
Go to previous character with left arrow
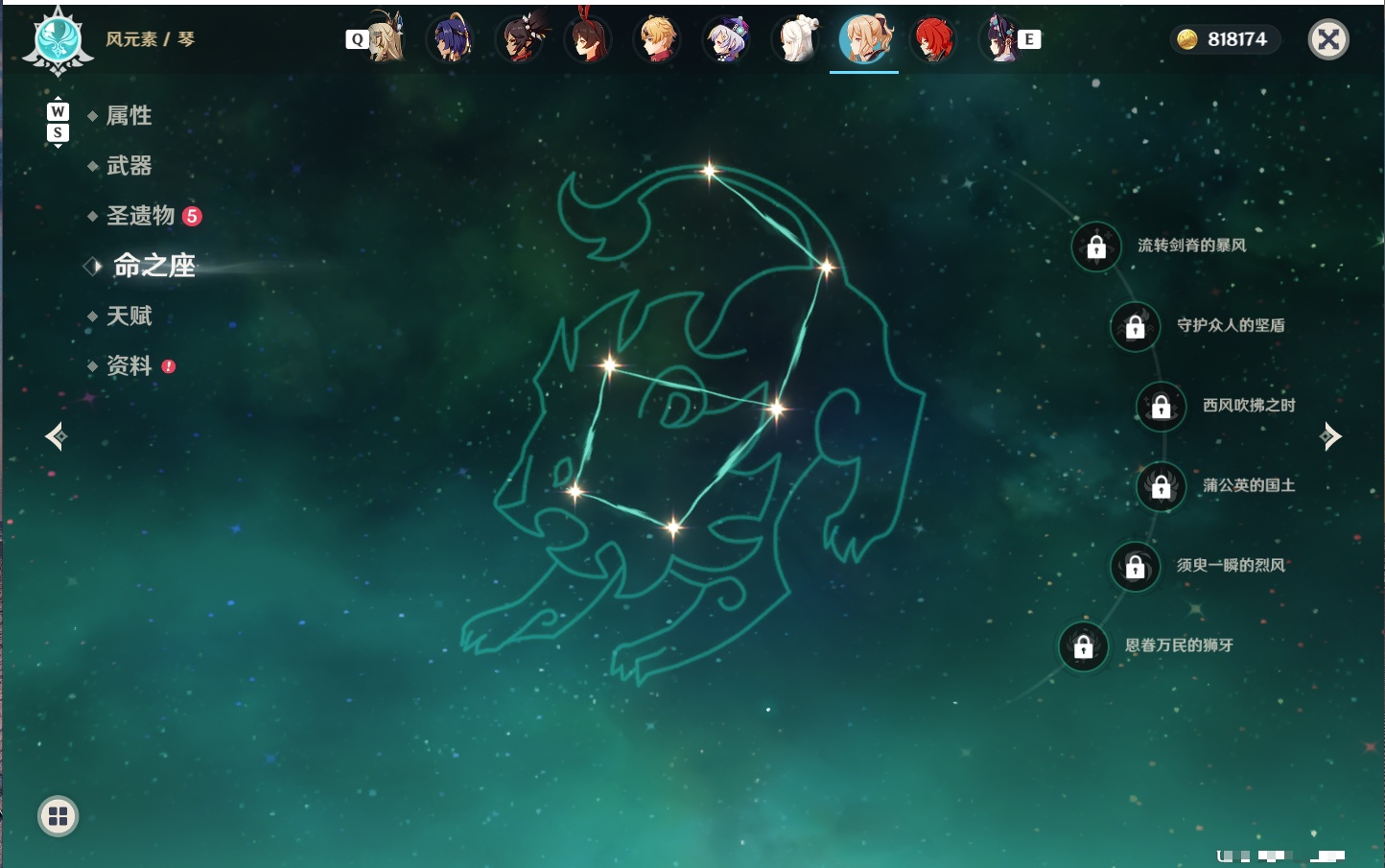point(57,436)
